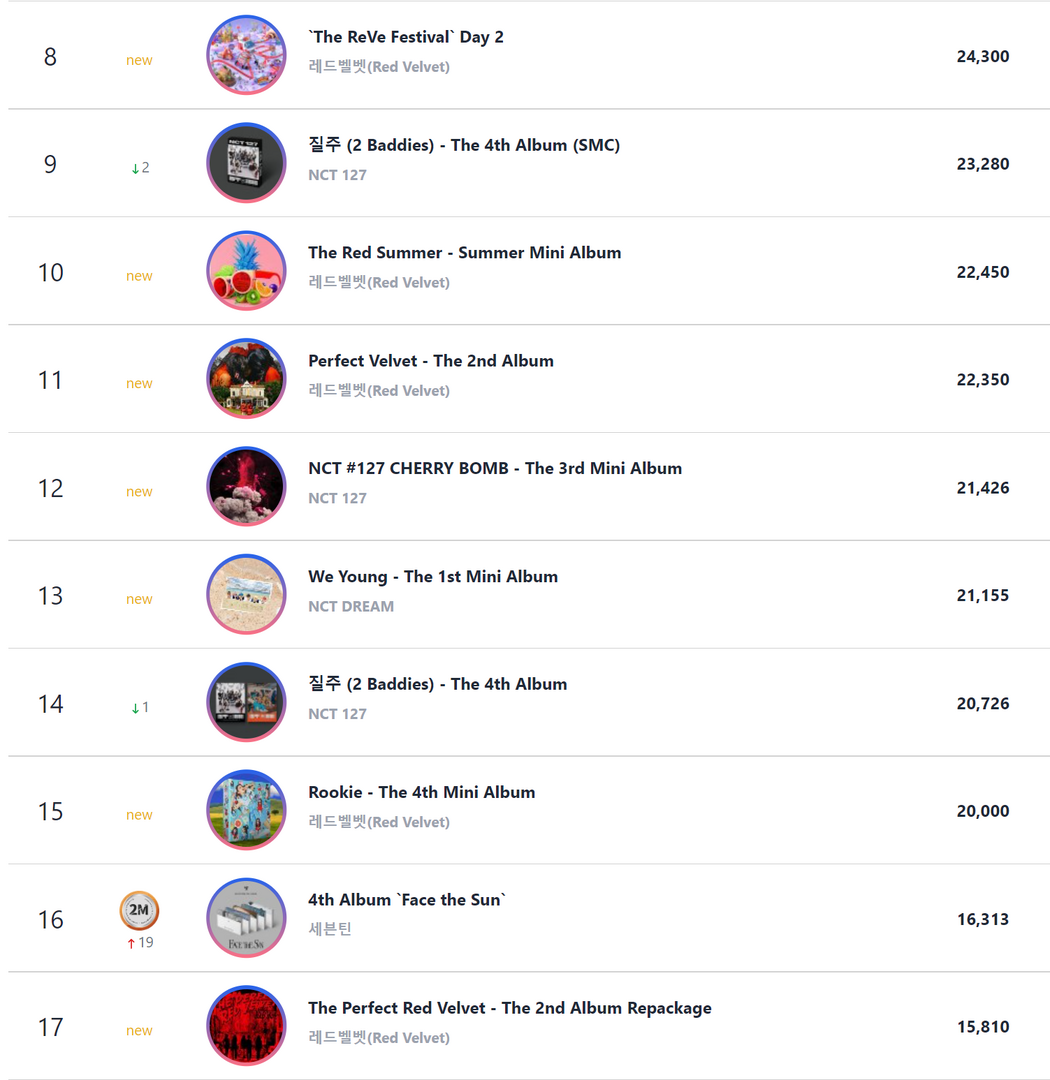Open the 'The ReVe Festival' Day 2 title
The height and width of the screenshot is (1080, 1050).
(406, 37)
